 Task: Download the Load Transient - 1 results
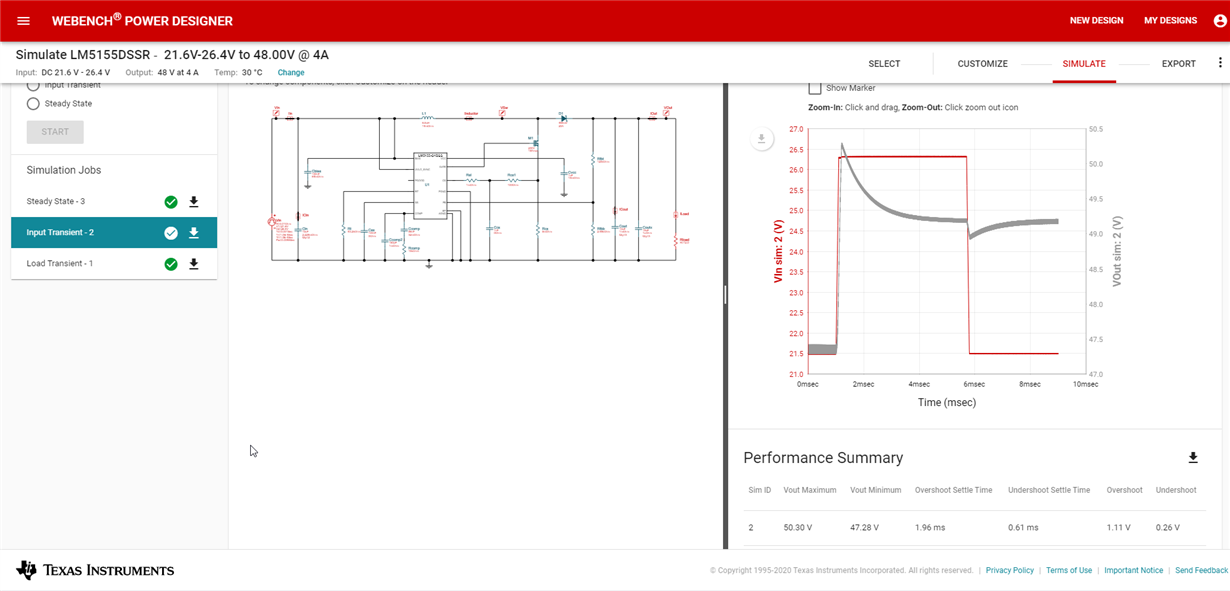[194, 264]
